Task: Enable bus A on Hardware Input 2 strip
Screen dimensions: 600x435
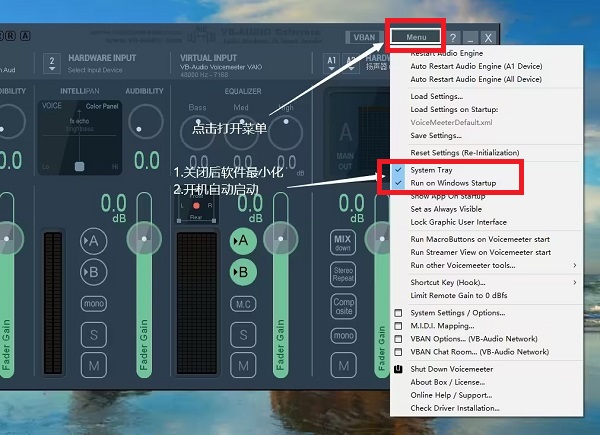Action: click(94, 241)
